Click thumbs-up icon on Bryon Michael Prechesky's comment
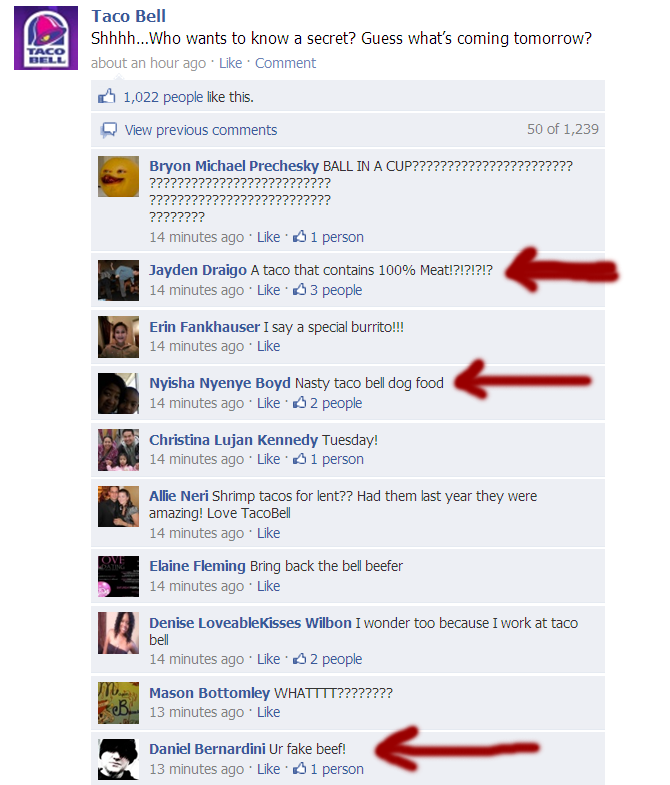The height and width of the screenshot is (785, 670). pos(299,236)
